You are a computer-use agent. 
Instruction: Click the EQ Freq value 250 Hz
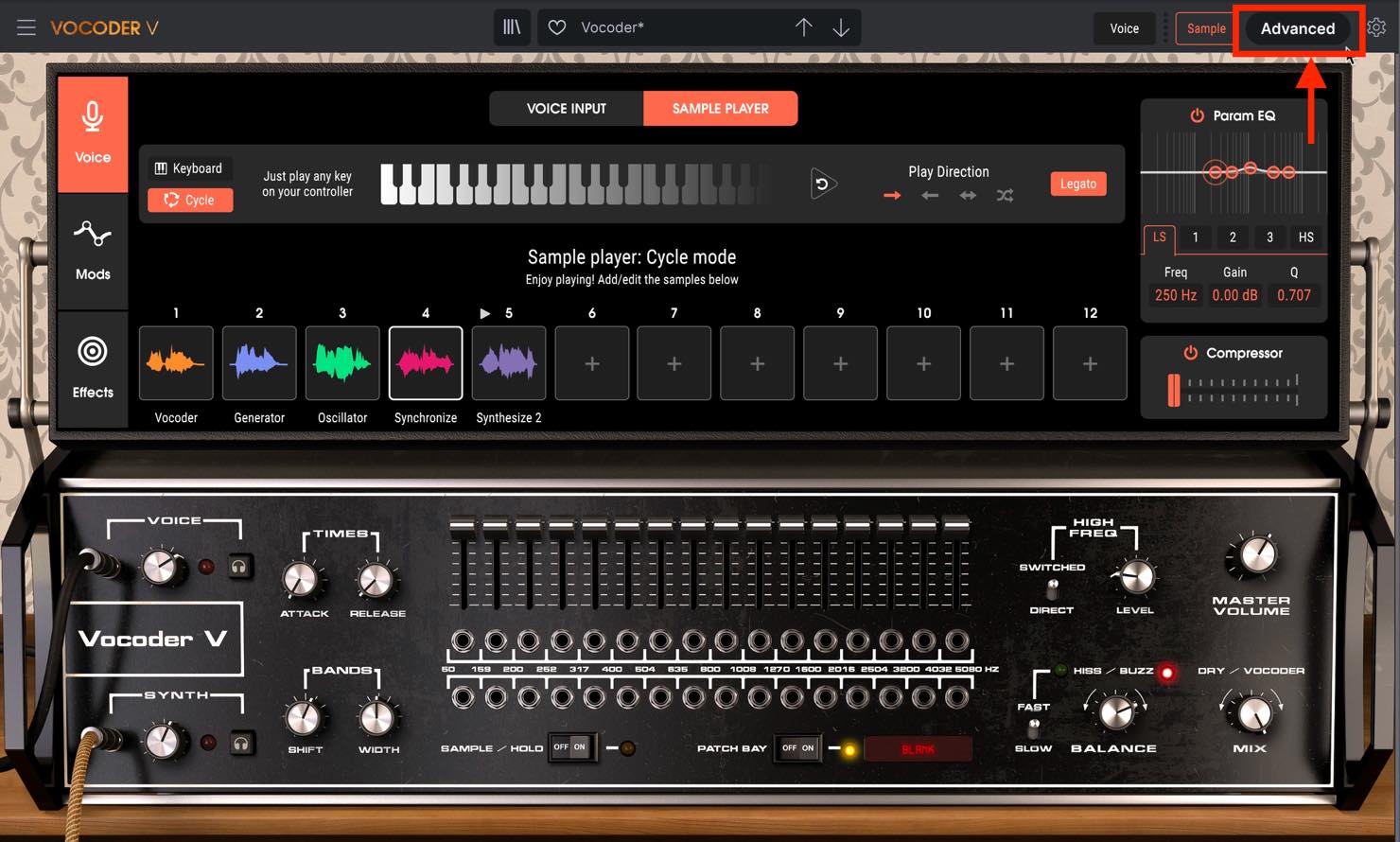[1176, 295]
